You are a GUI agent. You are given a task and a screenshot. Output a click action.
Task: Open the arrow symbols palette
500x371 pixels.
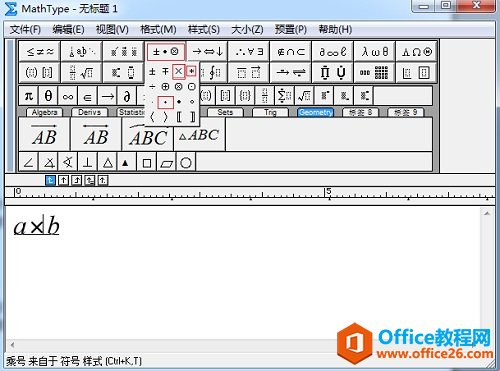click(x=207, y=51)
